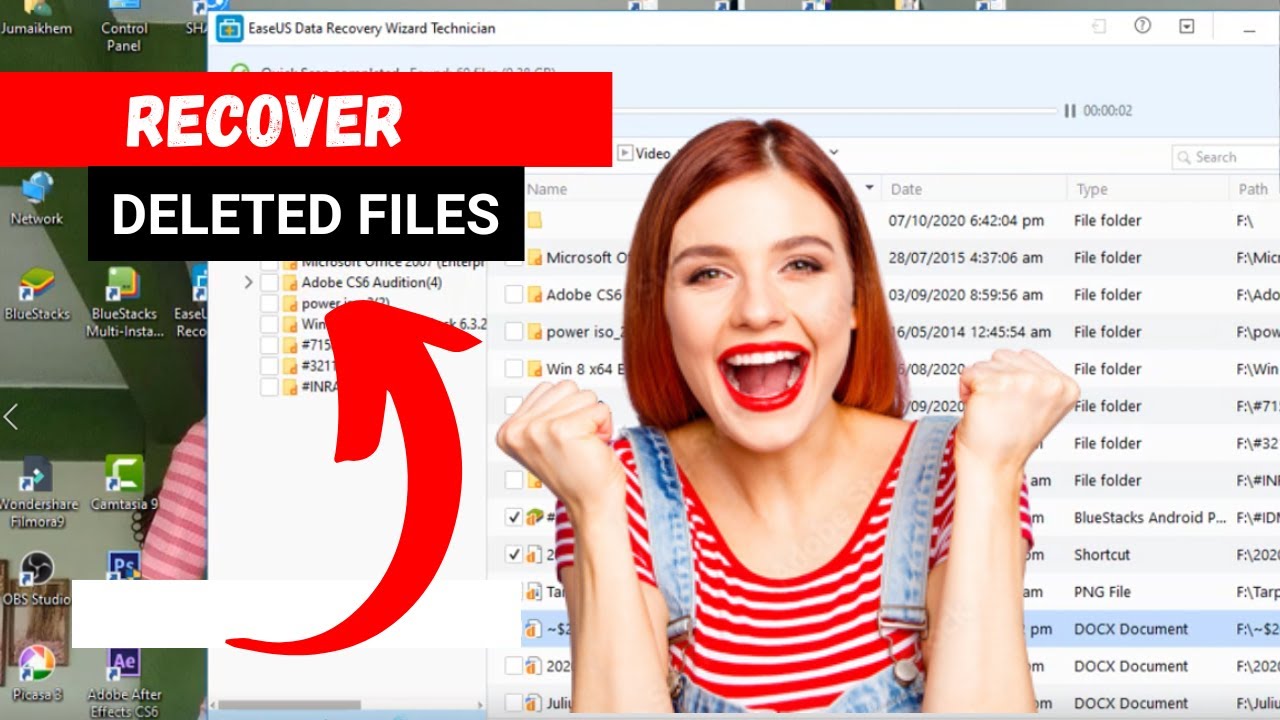Open Adobe After Effects CS6 shortcut
Viewport: 1280px width, 720px height.
pos(124,680)
